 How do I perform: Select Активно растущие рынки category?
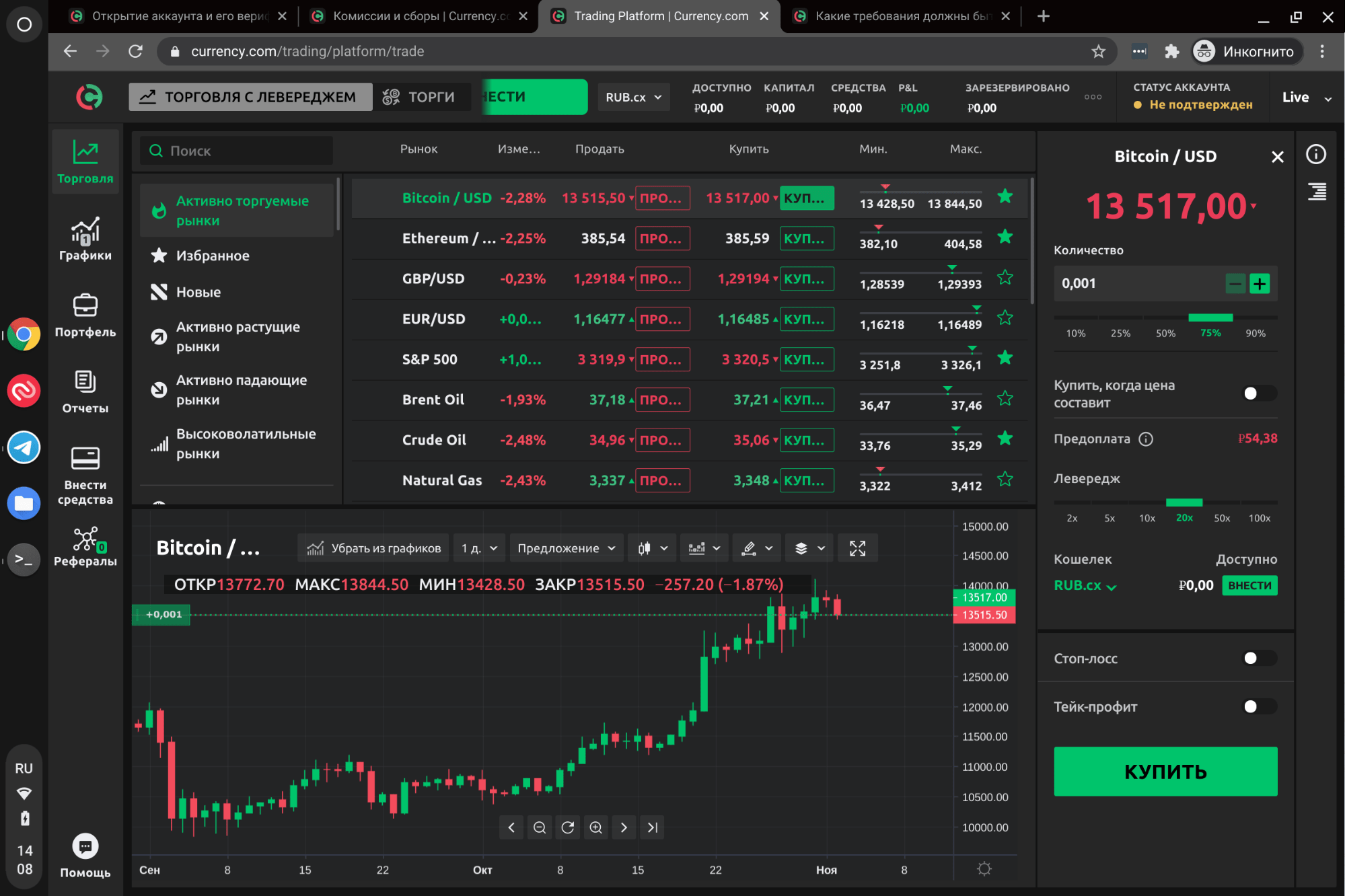[238, 336]
